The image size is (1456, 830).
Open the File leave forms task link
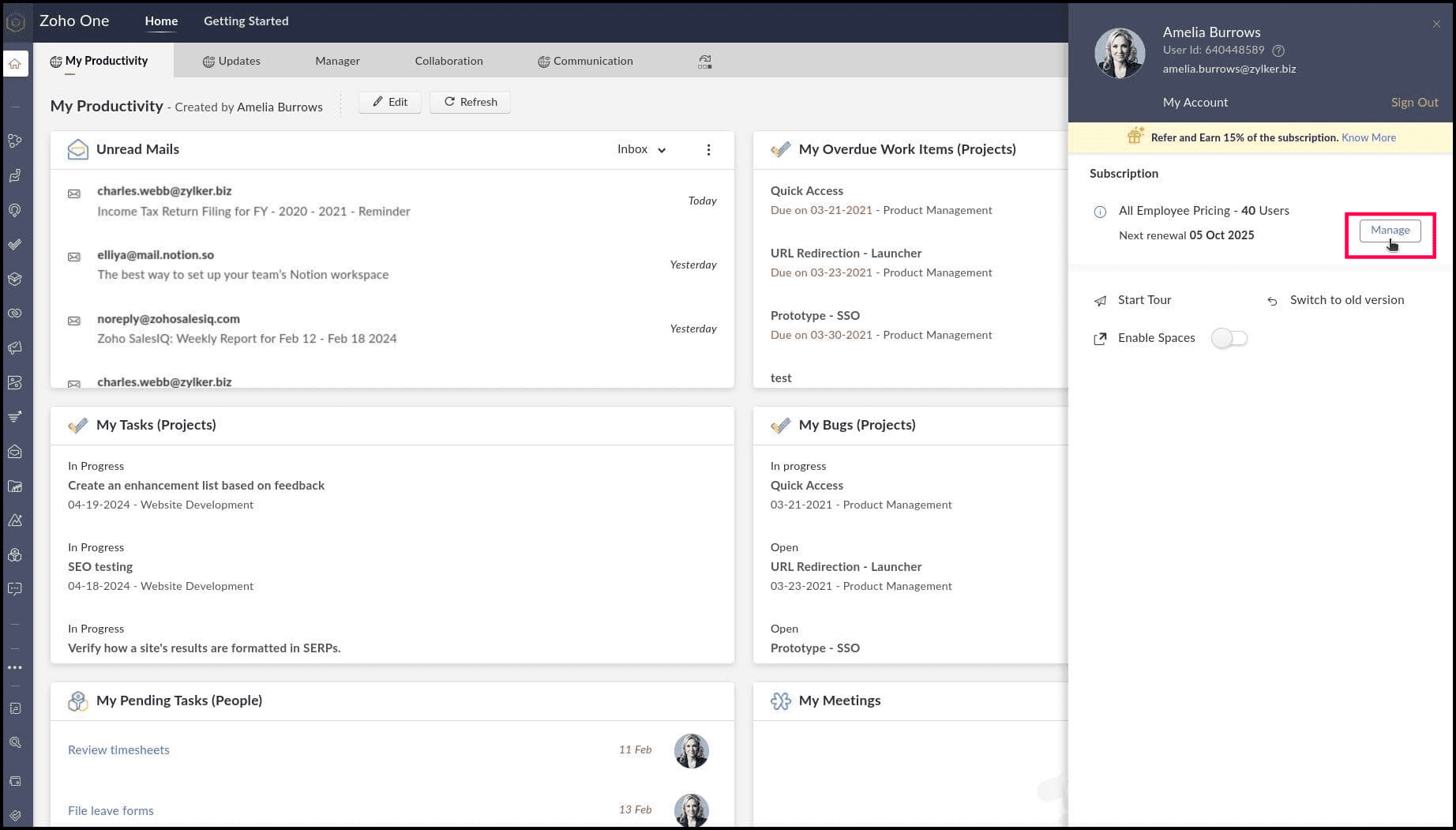(111, 811)
